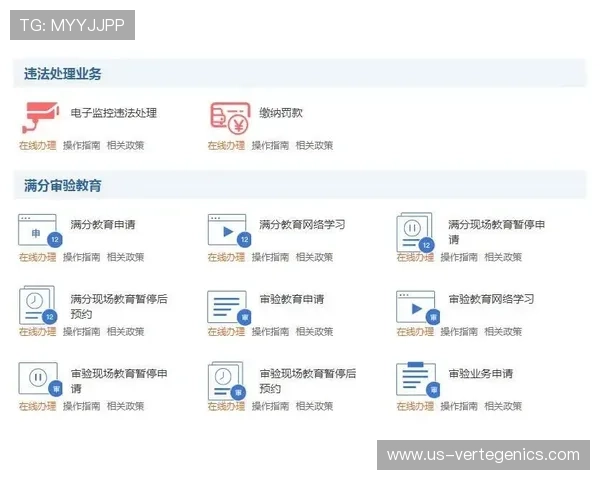Click 操作指南 under 满分现场教育暂停申请
The image size is (600, 480).
pyautogui.click(x=459, y=257)
